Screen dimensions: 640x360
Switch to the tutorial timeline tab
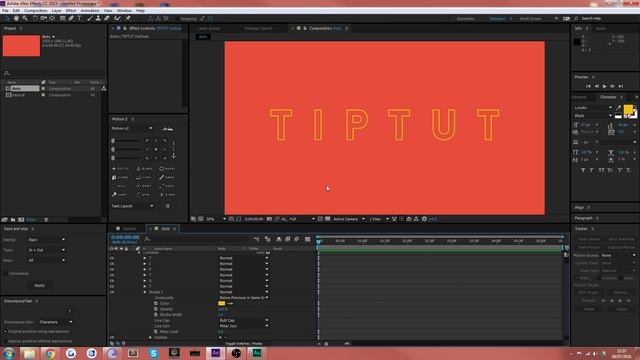coord(129,229)
